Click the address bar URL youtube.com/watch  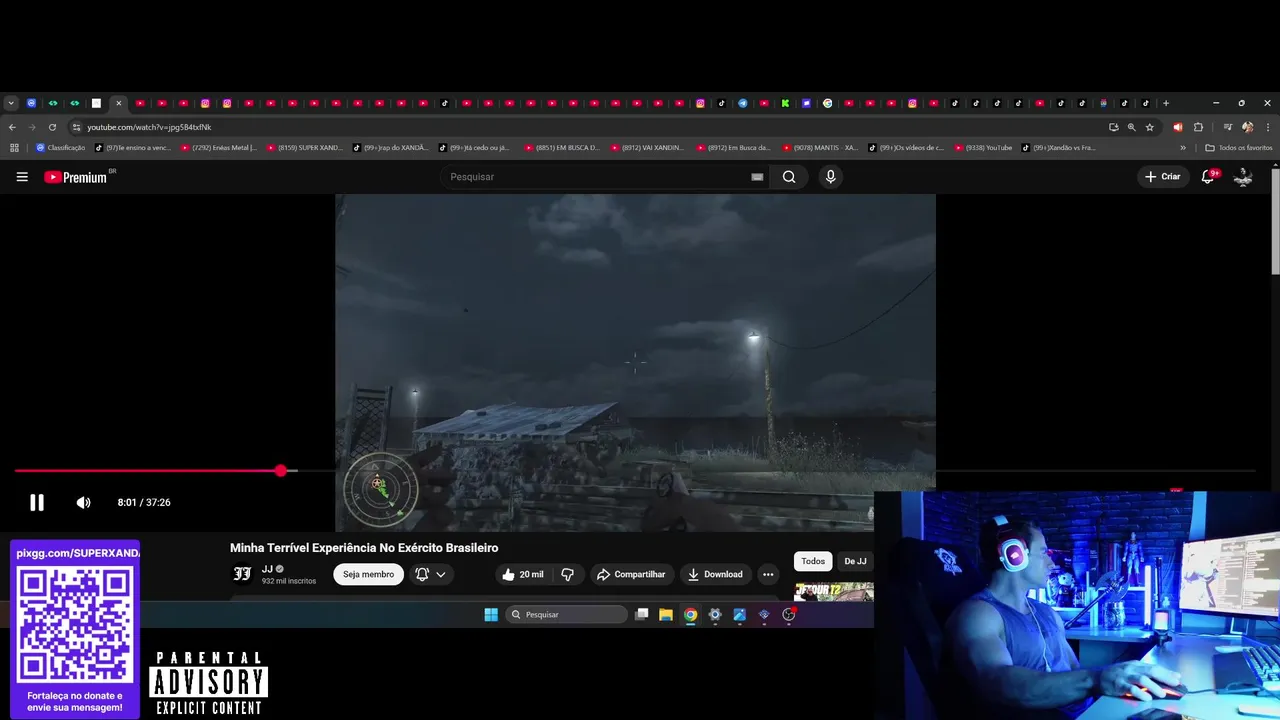coord(149,127)
